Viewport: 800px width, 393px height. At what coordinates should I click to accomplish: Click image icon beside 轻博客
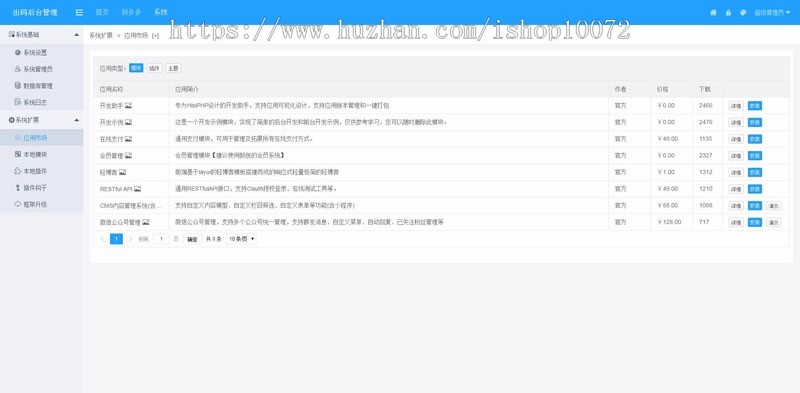pos(122,173)
